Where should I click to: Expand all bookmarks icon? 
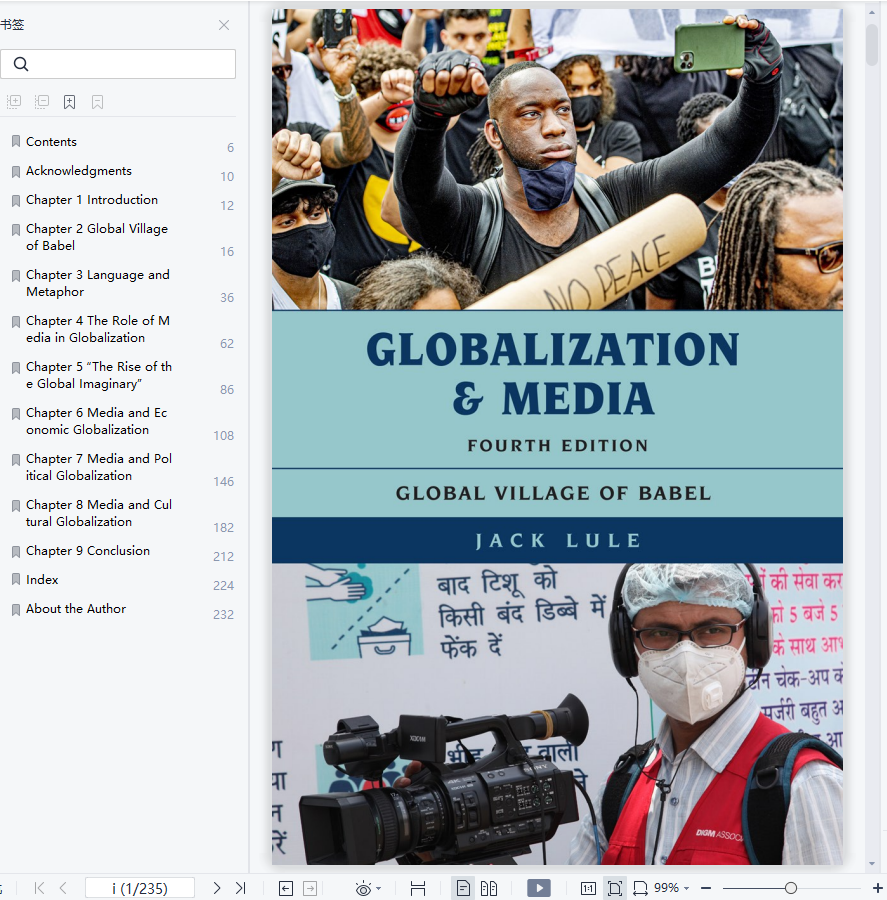point(14,102)
